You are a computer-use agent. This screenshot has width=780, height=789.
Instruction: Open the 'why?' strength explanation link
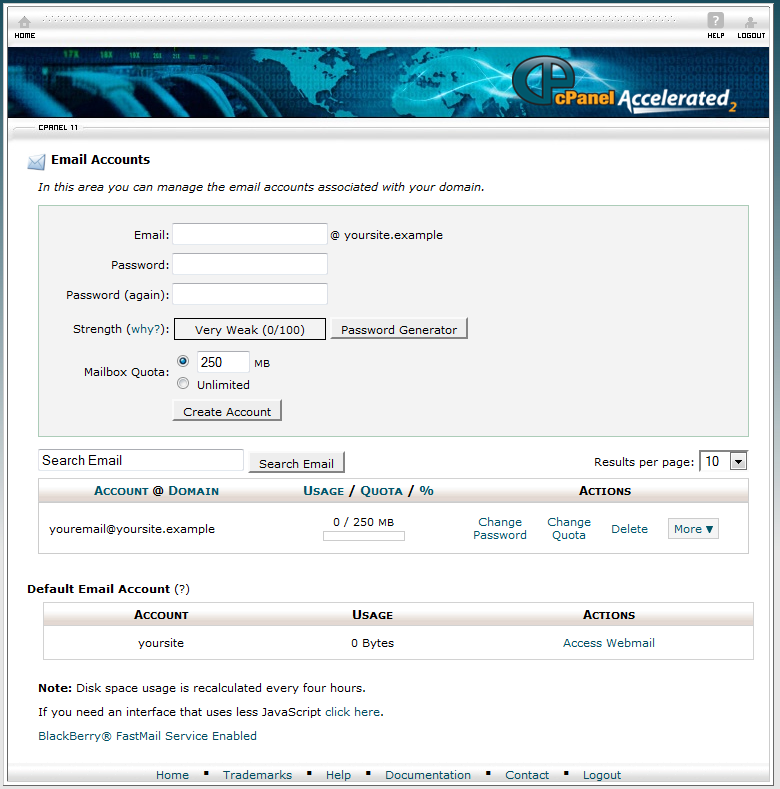146,329
